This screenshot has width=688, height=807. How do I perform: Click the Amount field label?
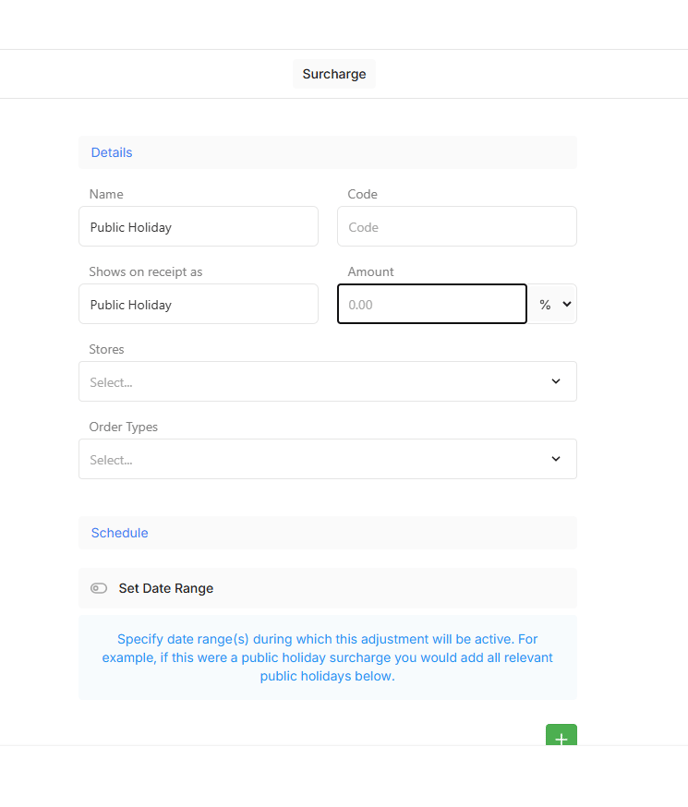pos(371,272)
